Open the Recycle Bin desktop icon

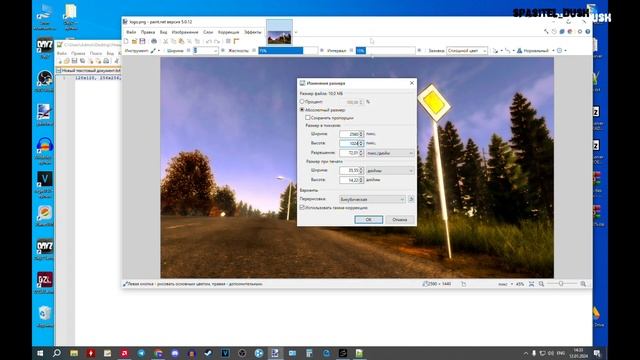point(44,316)
